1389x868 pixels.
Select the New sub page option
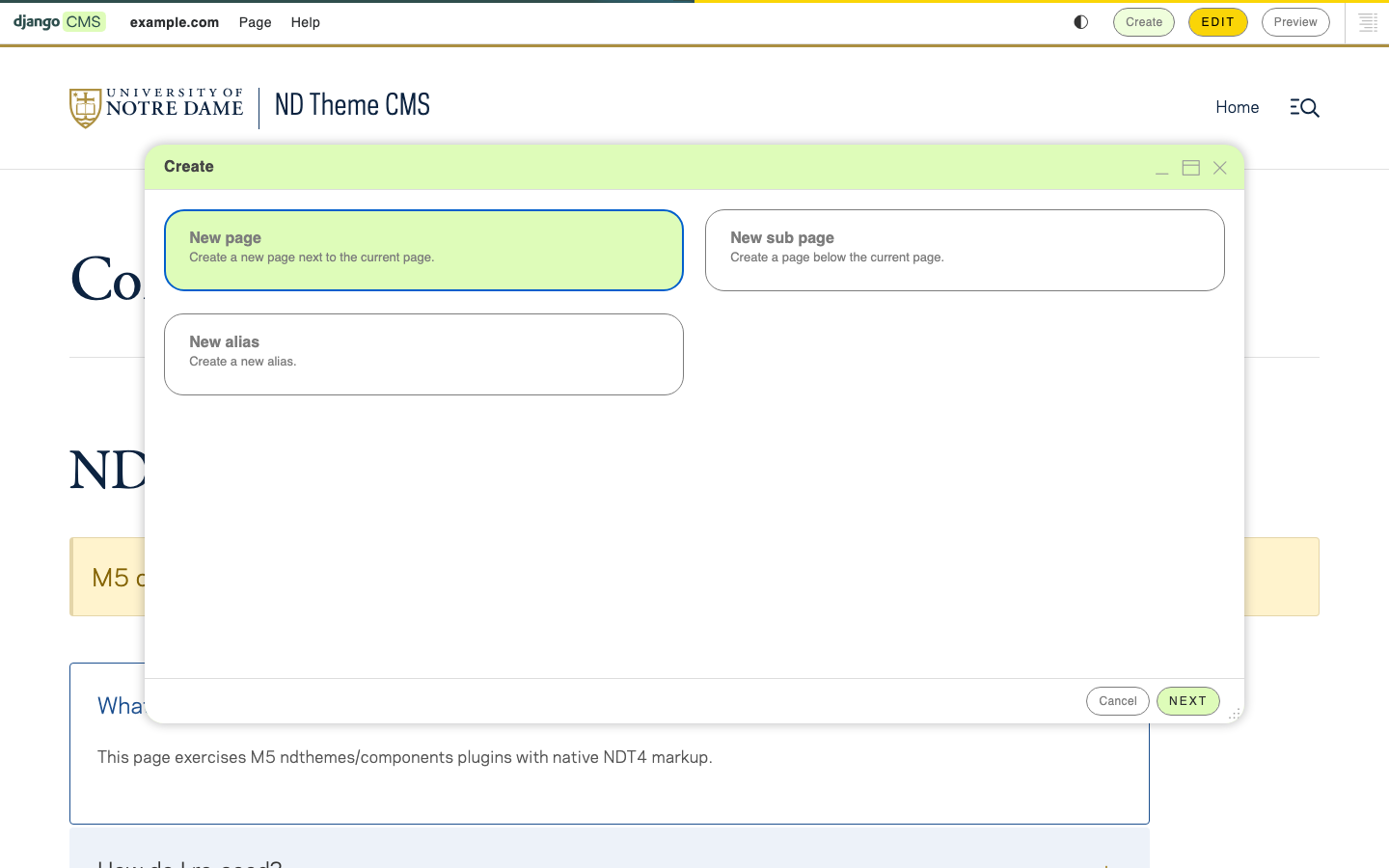tap(965, 250)
